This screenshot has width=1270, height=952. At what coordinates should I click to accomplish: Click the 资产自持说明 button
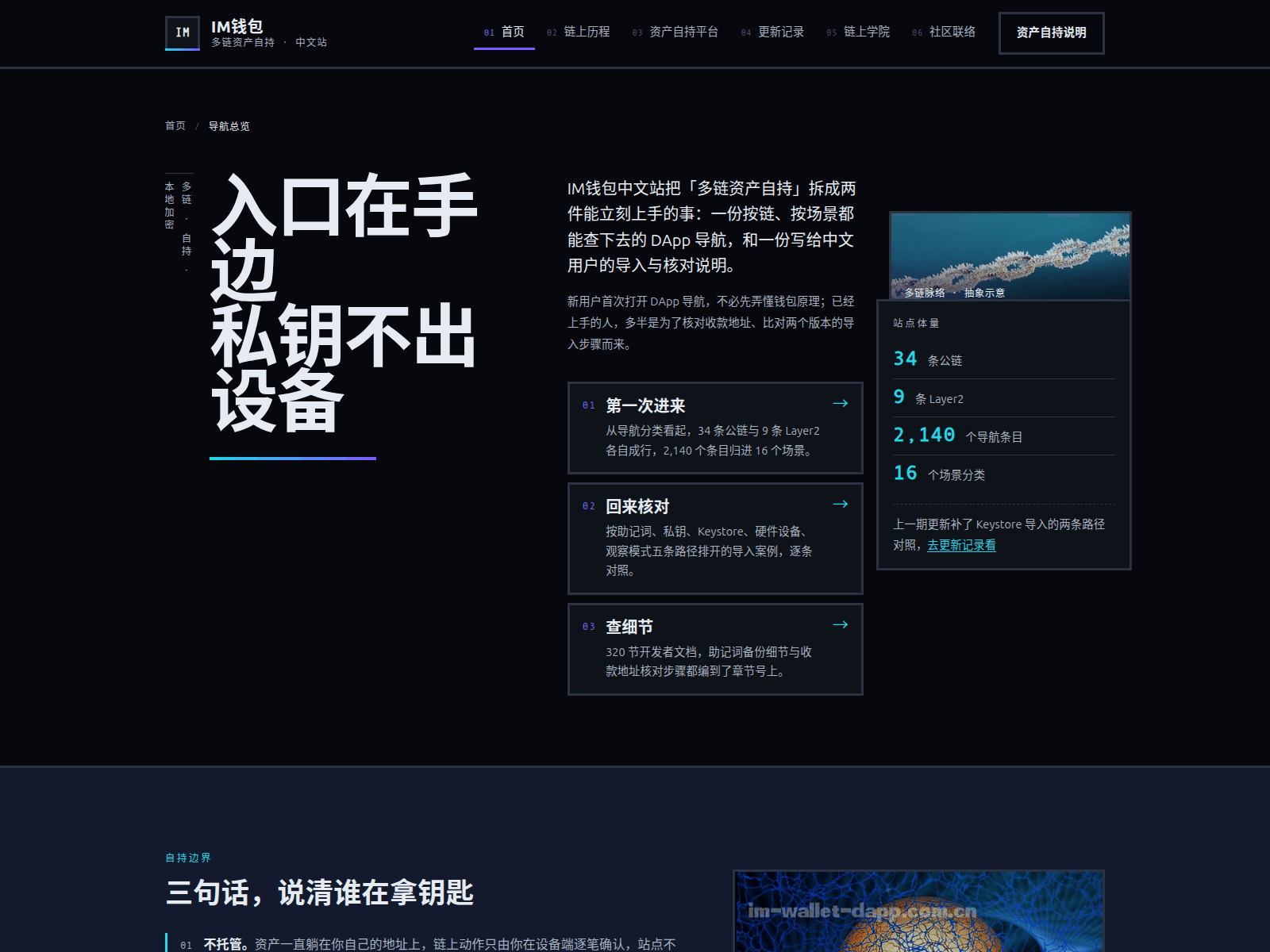click(1051, 33)
